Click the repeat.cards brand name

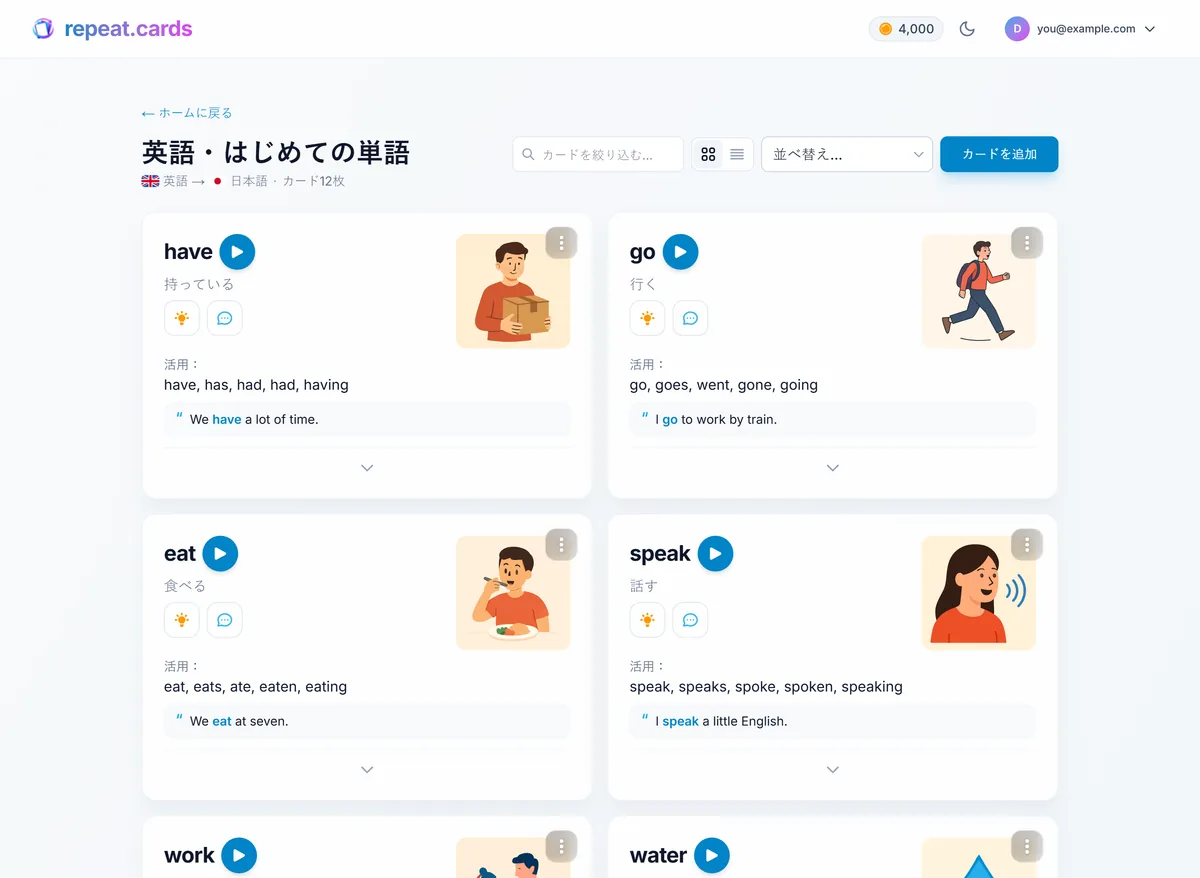click(x=128, y=29)
